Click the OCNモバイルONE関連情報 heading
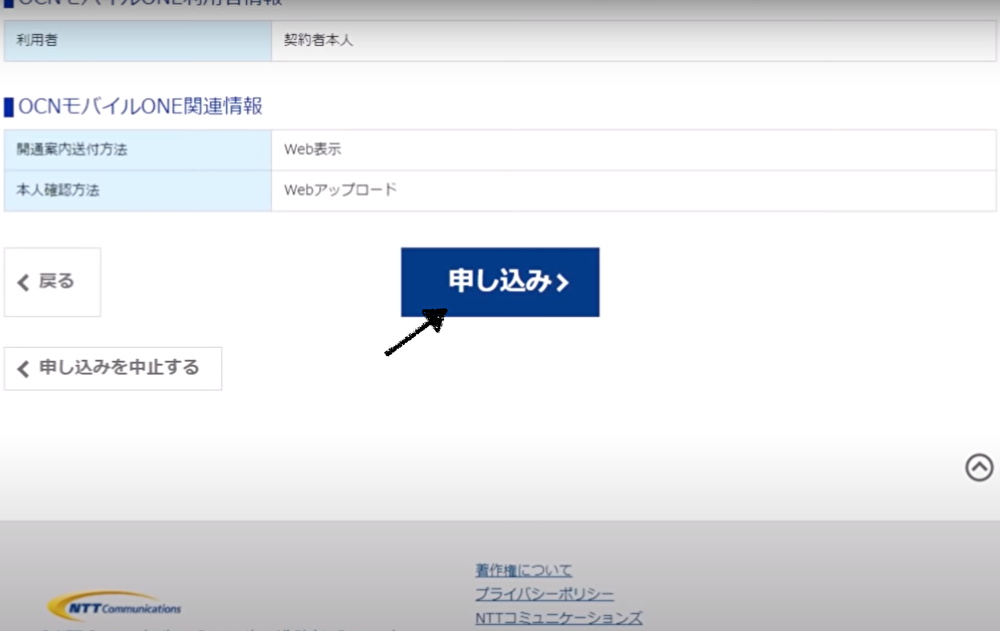Image resolution: width=1000 pixels, height=631 pixels. [x=140, y=107]
